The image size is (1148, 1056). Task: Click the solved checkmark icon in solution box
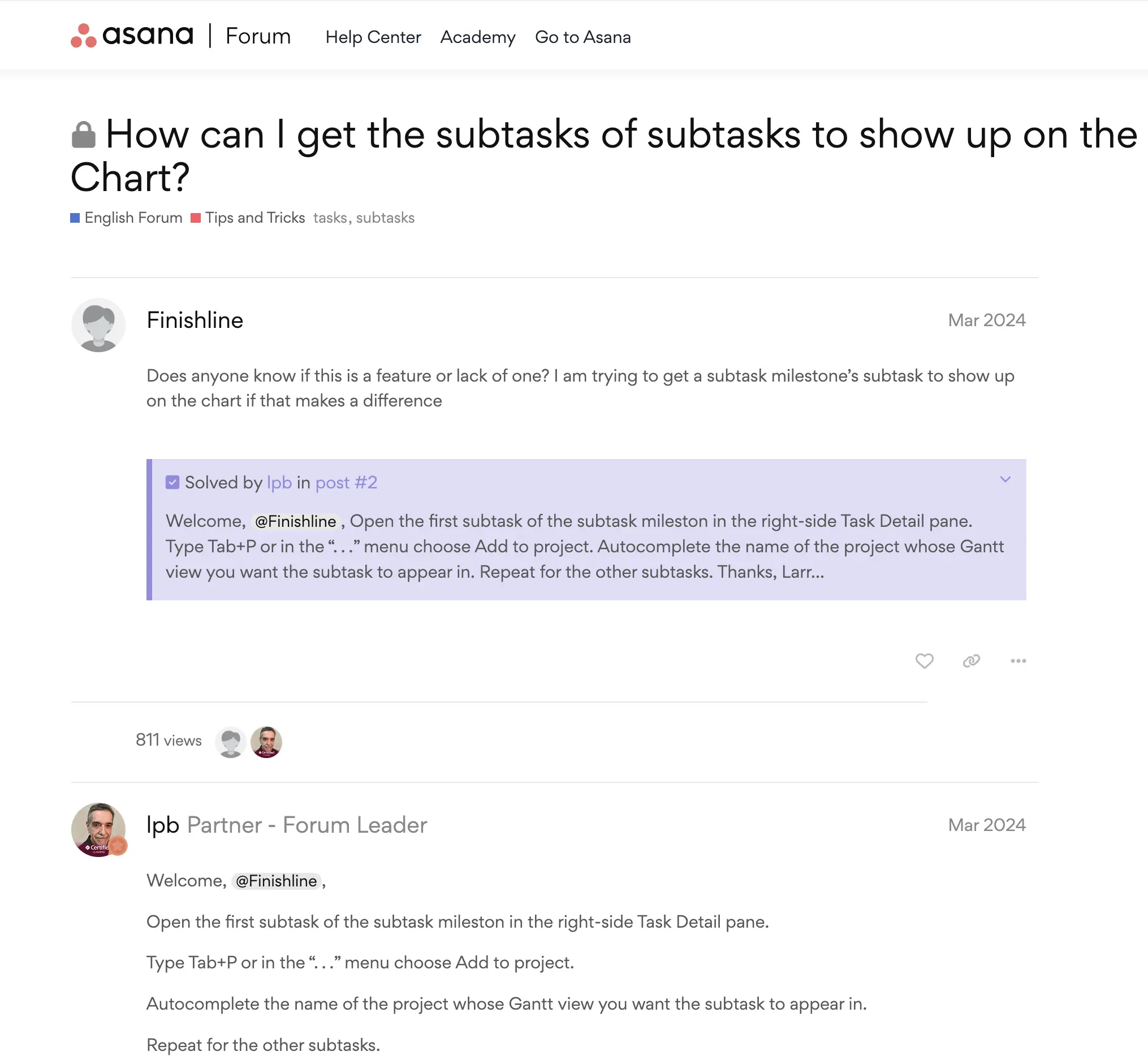[x=171, y=482]
